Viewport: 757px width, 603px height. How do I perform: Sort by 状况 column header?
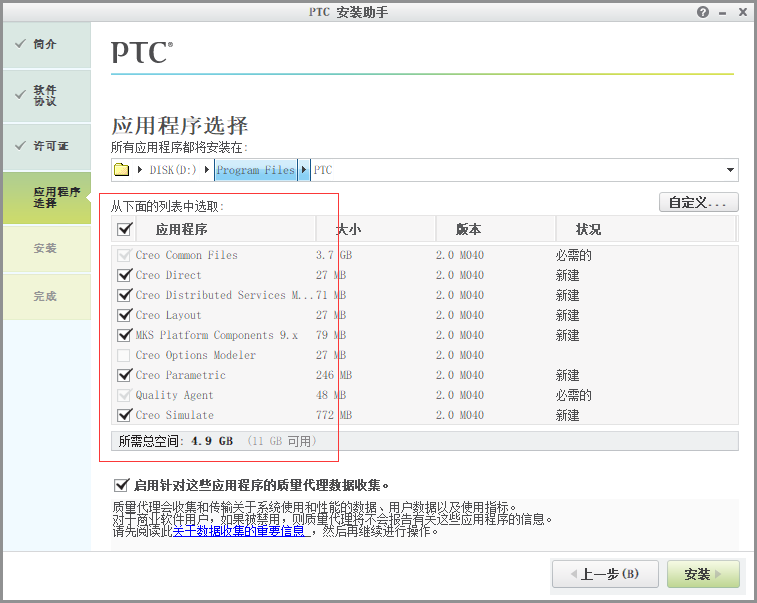[x=645, y=229]
